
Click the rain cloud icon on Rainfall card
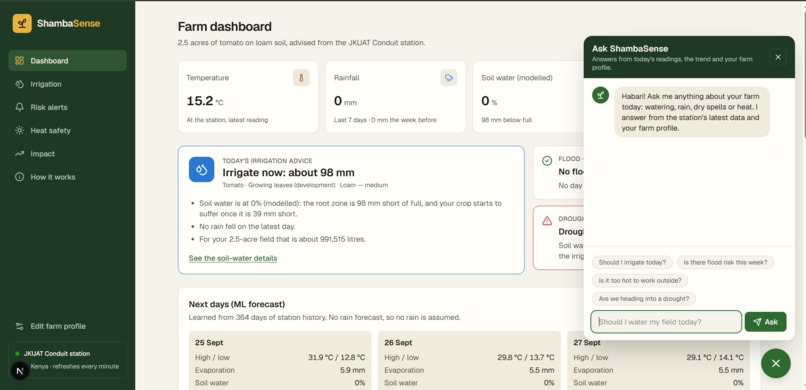click(449, 78)
